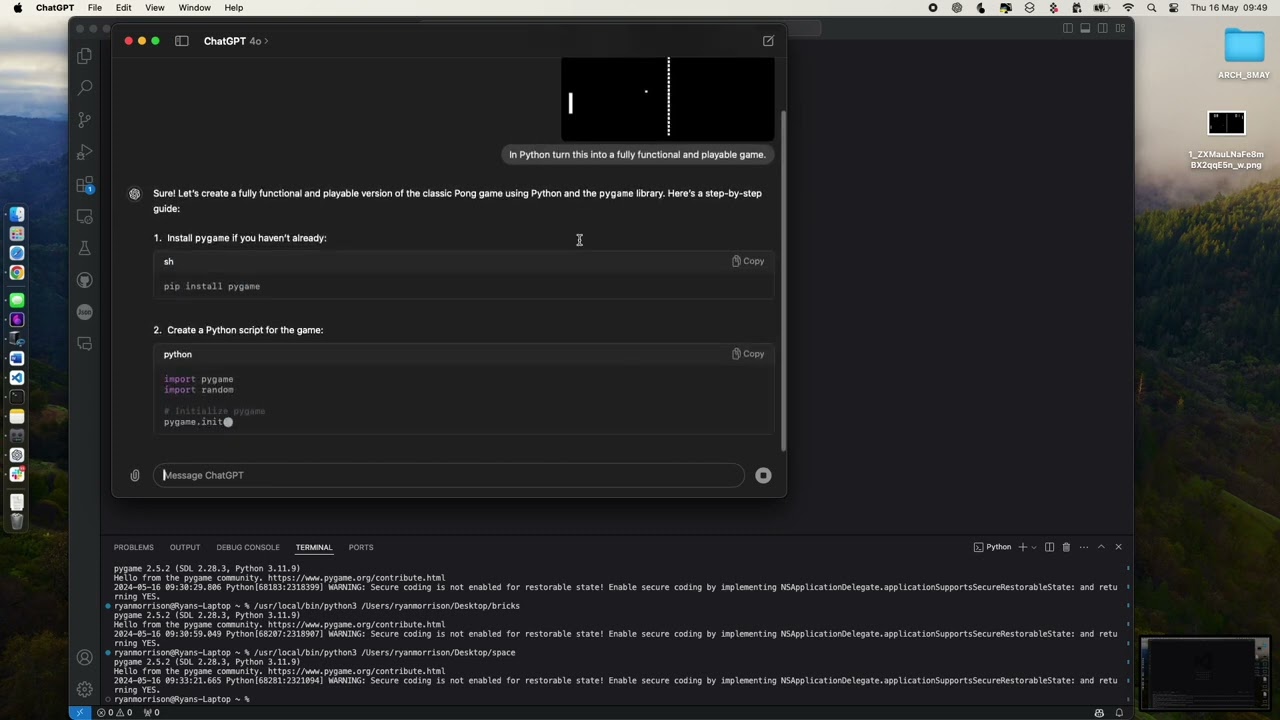The image size is (1280, 720).
Task: Click the uploaded Pong image thumbnail
Action: [x=668, y=98]
